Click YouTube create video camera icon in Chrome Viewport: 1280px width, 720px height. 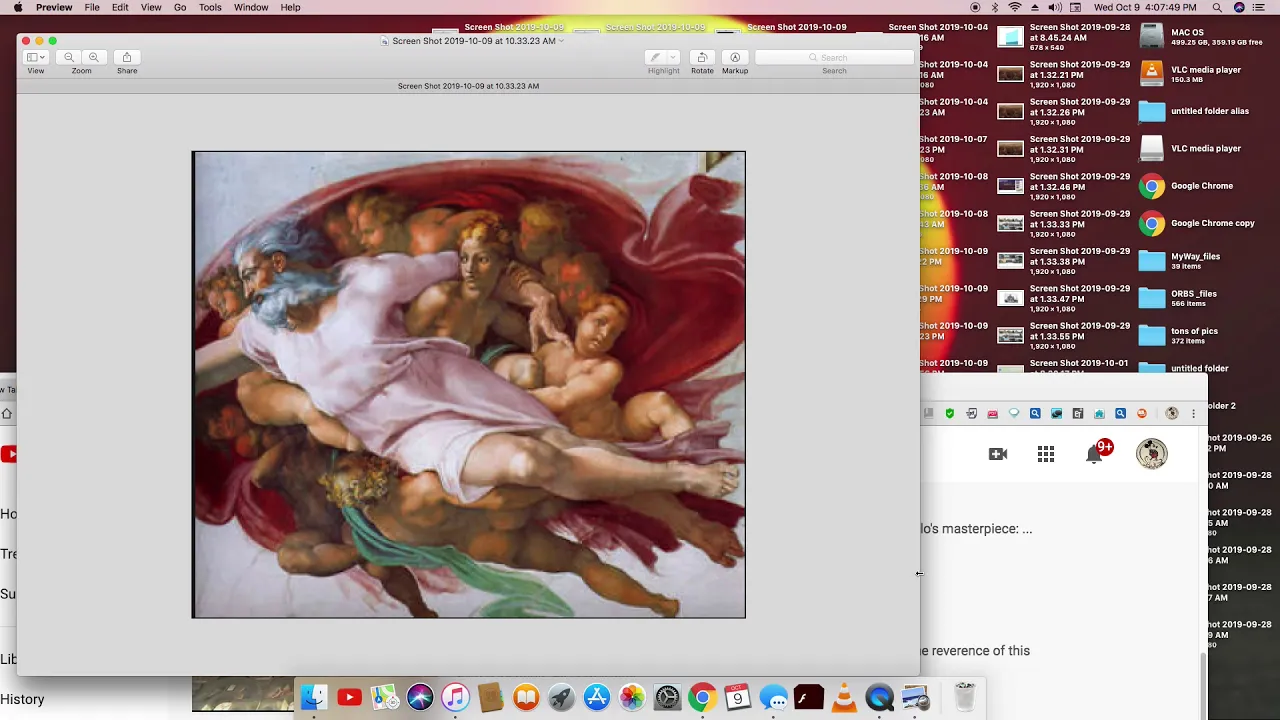pos(998,454)
